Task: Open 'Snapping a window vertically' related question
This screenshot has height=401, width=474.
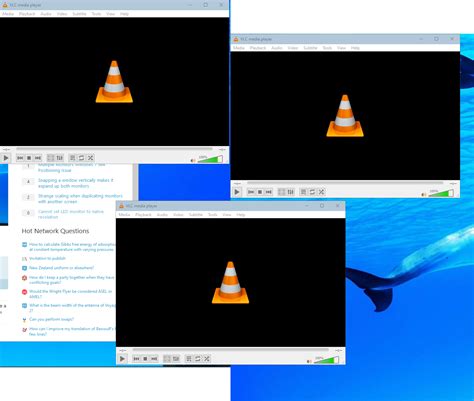Action: click(x=76, y=183)
